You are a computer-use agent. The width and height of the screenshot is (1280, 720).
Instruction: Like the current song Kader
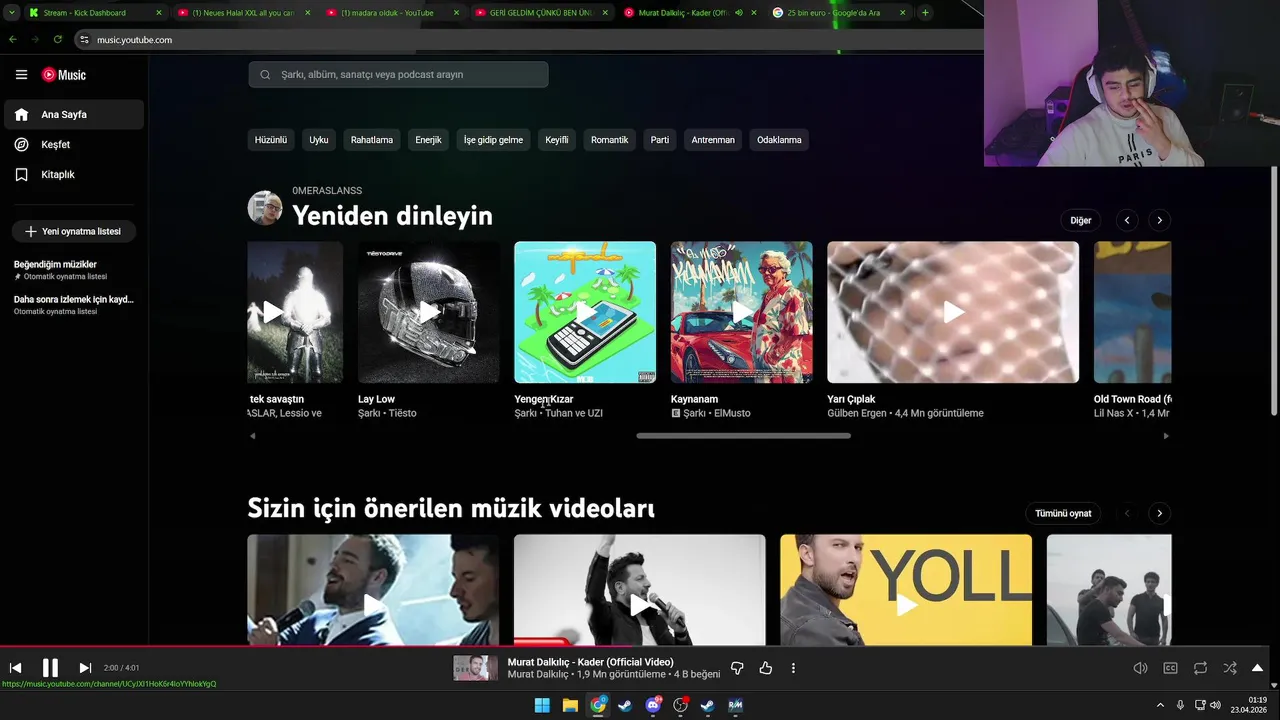click(x=765, y=668)
